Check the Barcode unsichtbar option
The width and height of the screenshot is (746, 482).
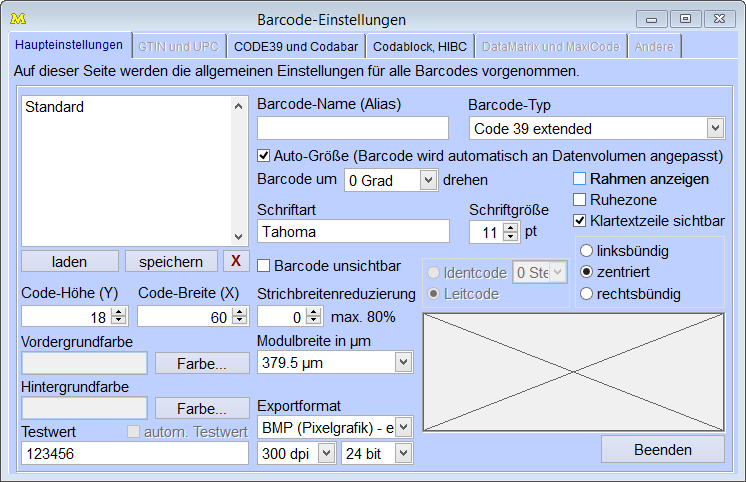(264, 265)
